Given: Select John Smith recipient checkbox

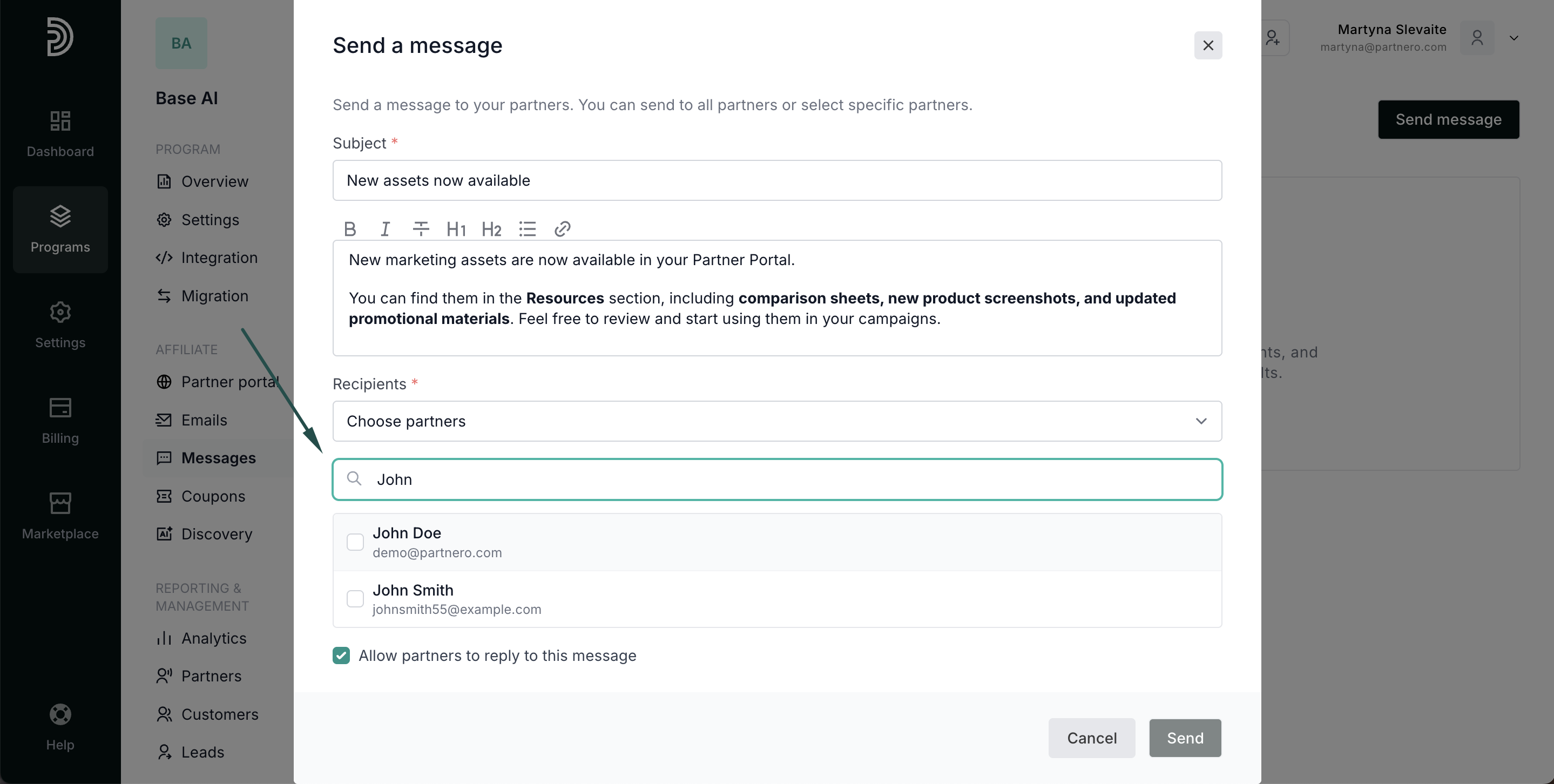Looking at the screenshot, I should pyautogui.click(x=355, y=598).
